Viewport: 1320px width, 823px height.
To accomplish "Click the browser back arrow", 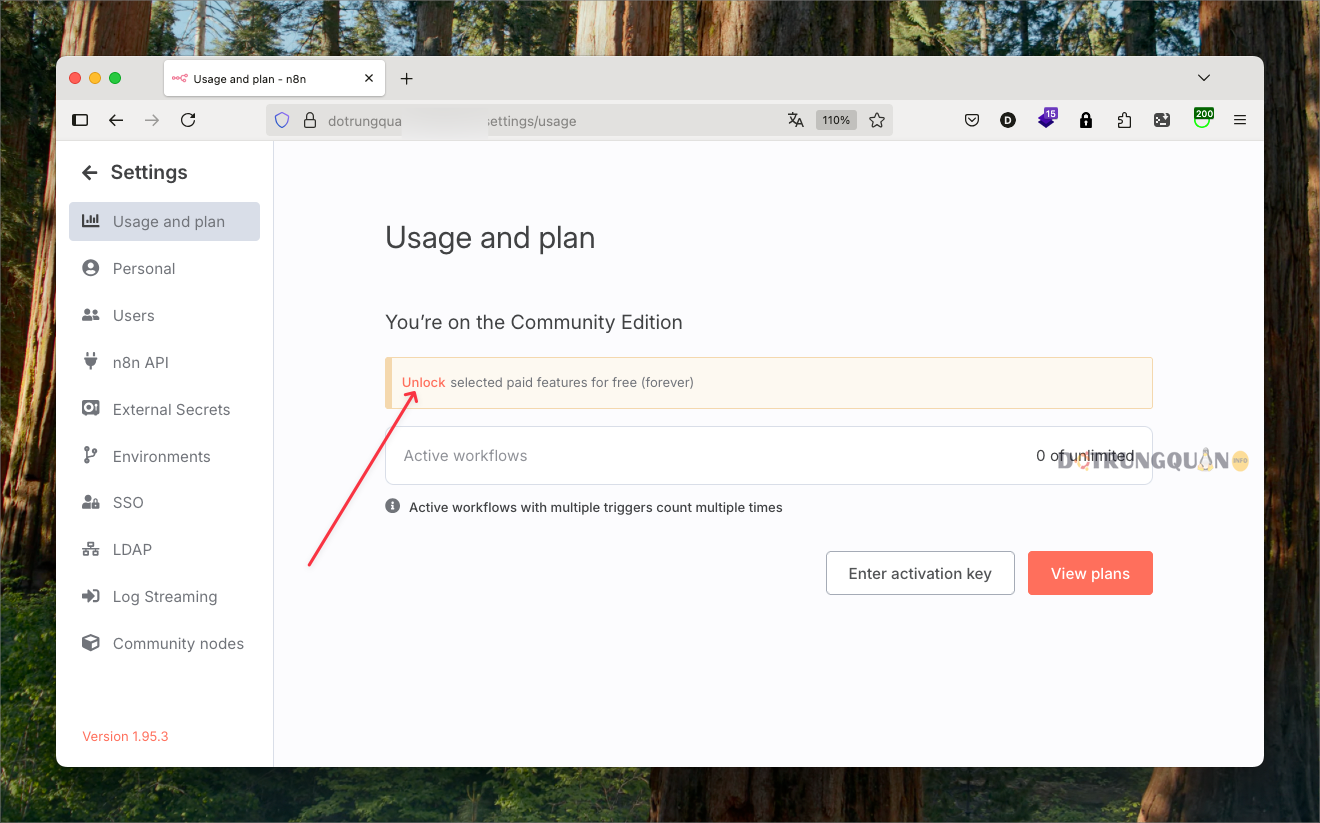I will [116, 120].
